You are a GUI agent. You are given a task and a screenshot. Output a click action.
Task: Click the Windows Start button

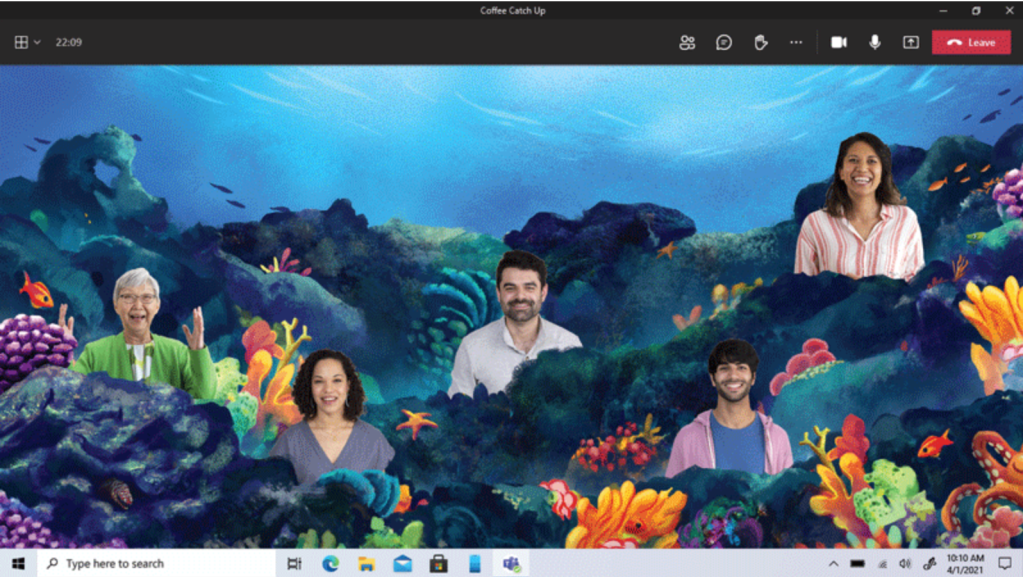point(18,564)
